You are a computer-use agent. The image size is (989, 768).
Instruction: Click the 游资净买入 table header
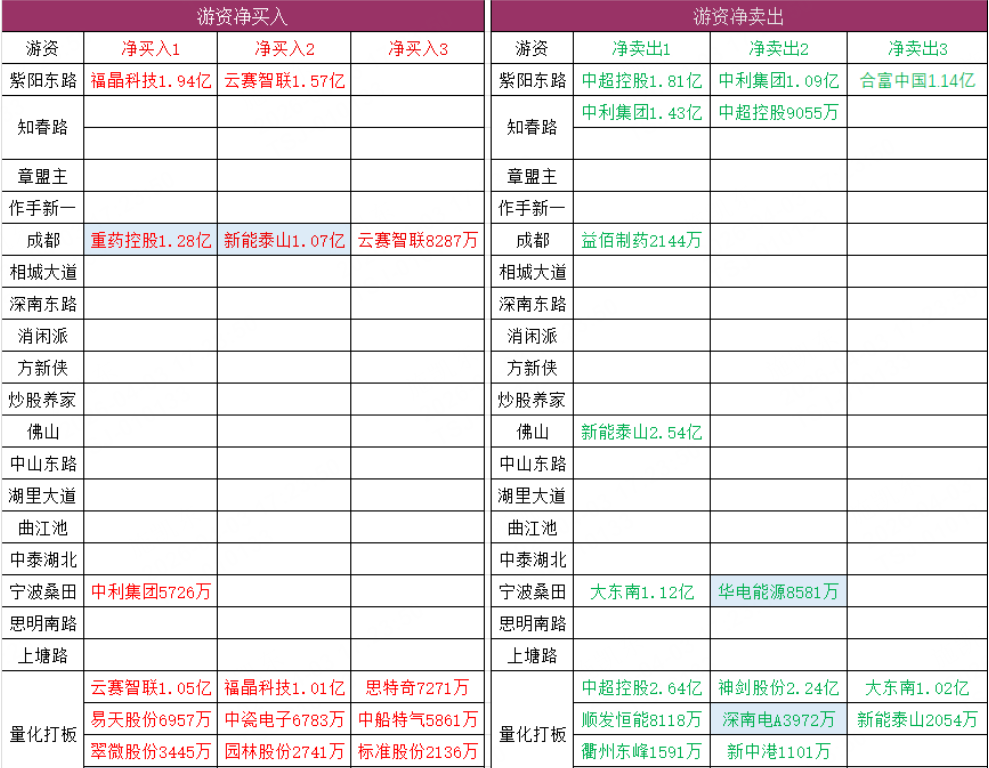tap(243, 16)
